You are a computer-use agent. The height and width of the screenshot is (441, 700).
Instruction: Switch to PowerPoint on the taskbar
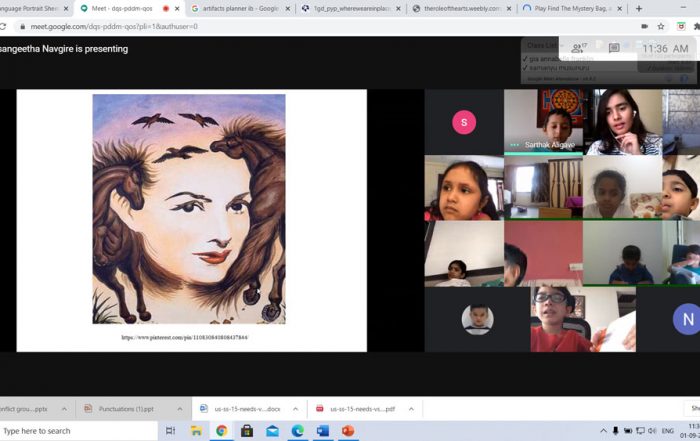click(x=348, y=431)
